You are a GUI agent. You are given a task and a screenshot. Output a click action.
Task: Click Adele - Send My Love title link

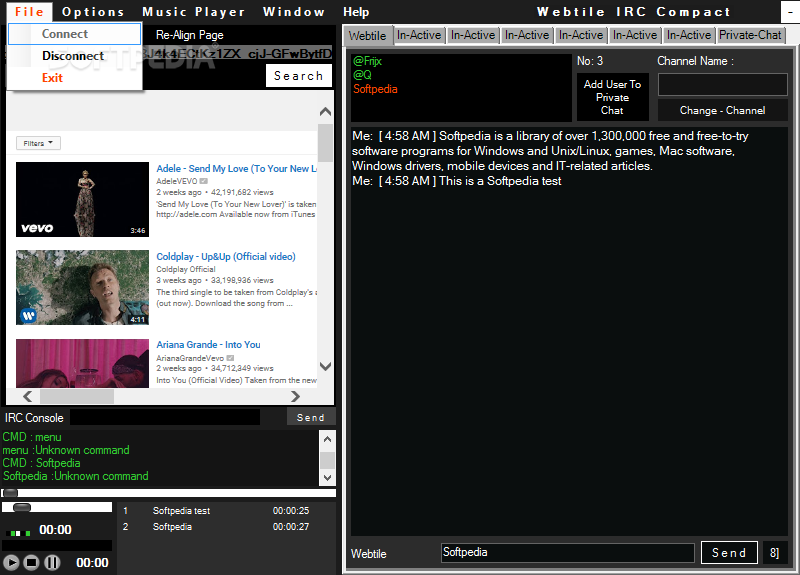[236, 168]
